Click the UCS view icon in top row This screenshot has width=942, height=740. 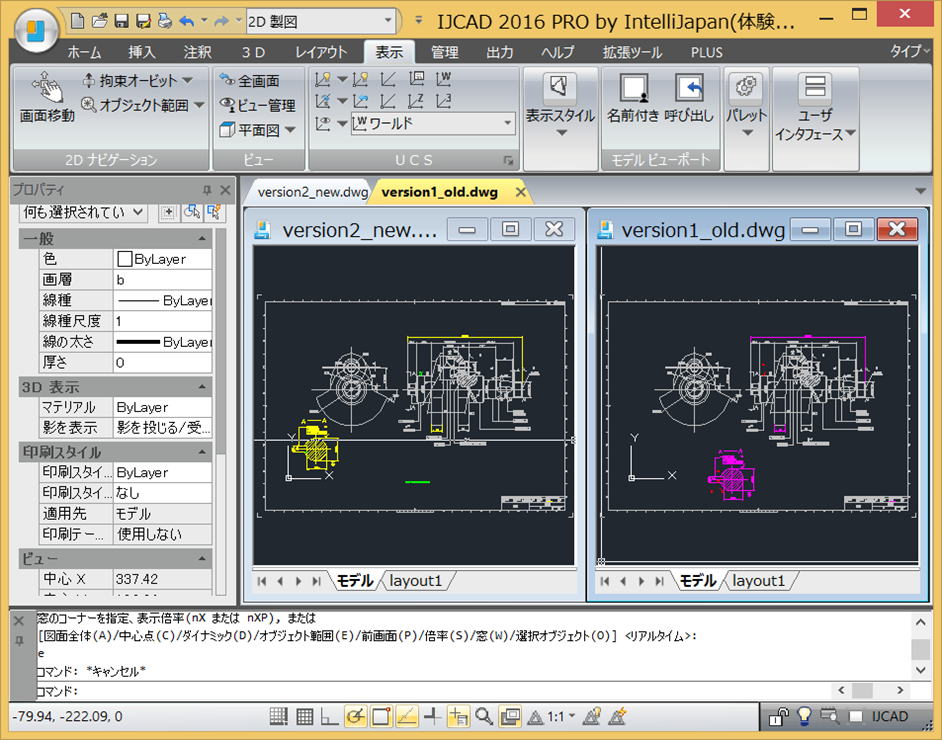(416, 79)
